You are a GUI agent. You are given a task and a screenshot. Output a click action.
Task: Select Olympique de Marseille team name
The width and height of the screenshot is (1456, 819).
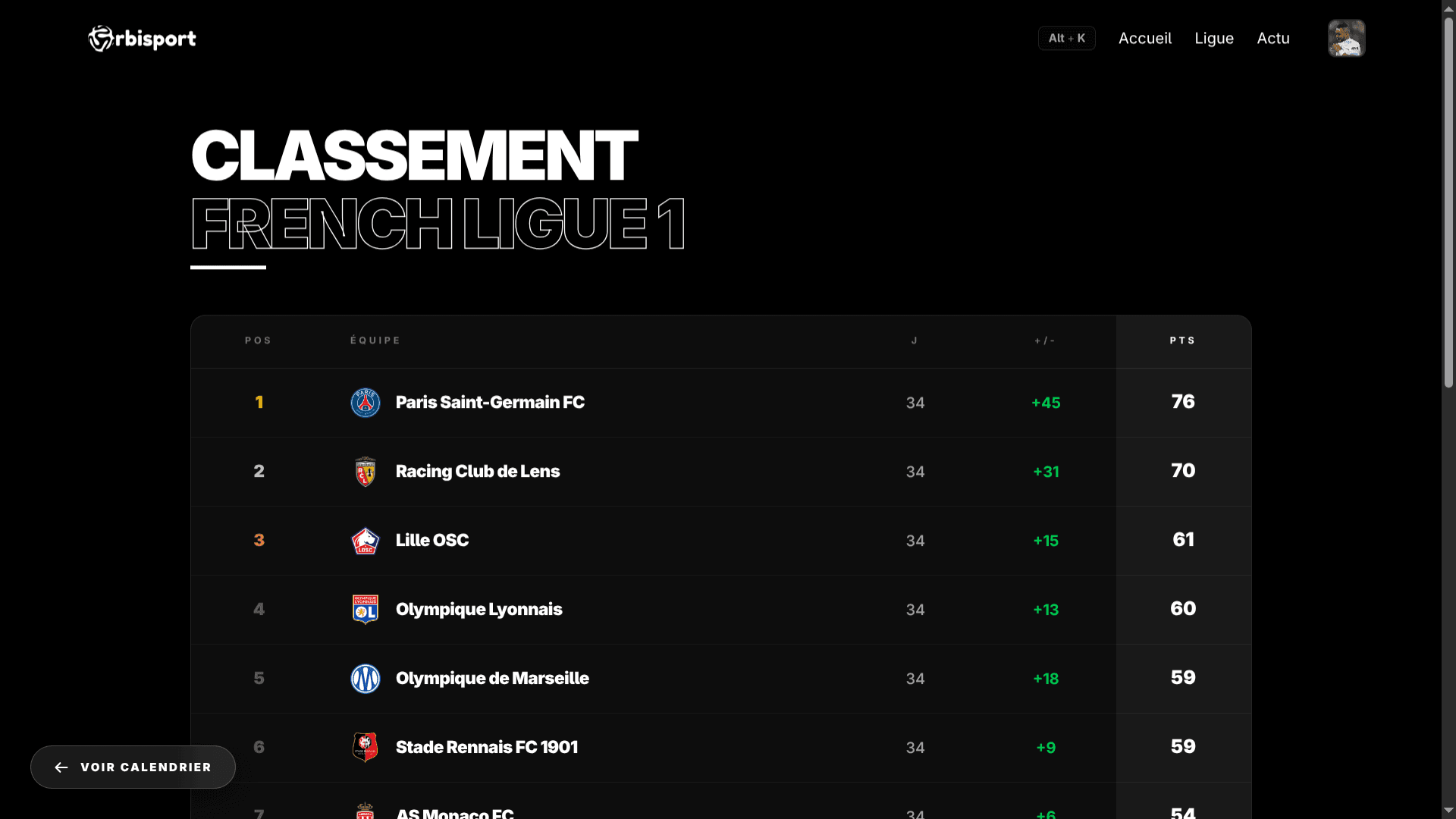tap(492, 679)
